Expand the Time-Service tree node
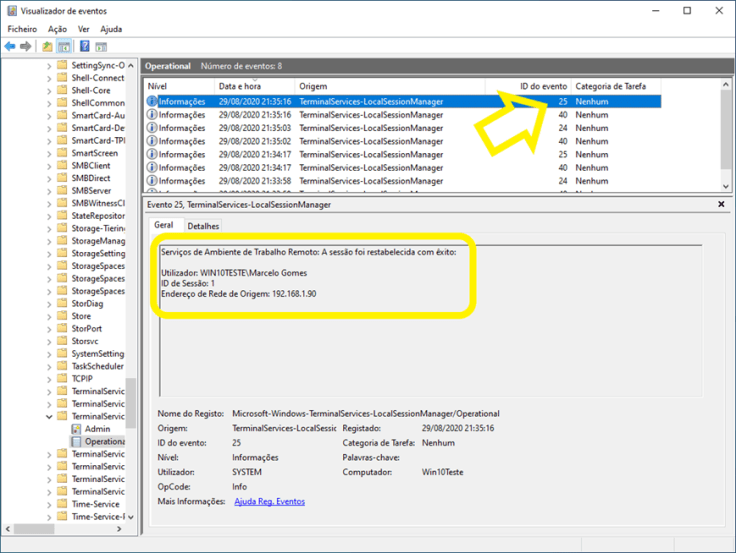This screenshot has height=553, width=736. [x=49, y=504]
